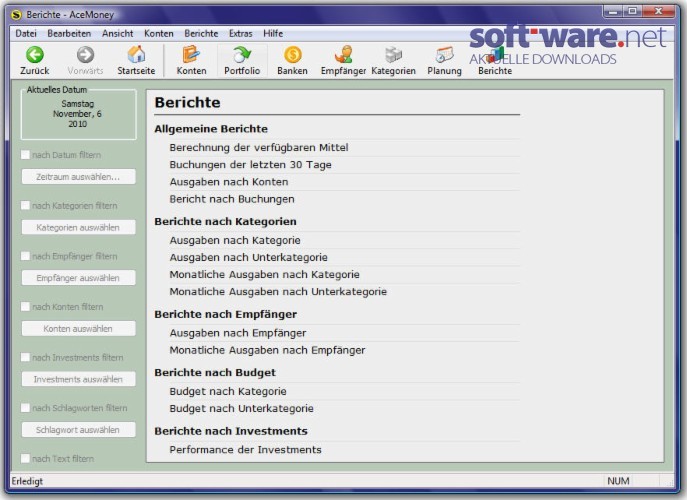Click Konten auswählen button
This screenshot has height=500, width=687.
coord(78,329)
